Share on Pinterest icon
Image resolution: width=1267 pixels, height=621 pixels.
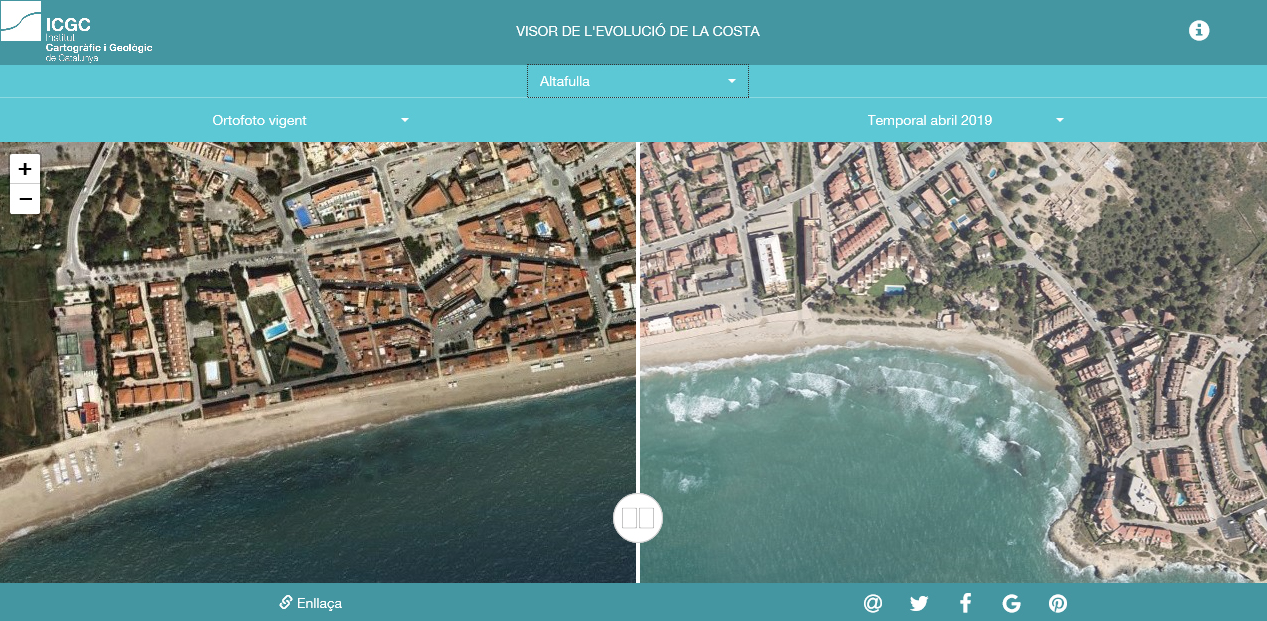coord(1058,603)
